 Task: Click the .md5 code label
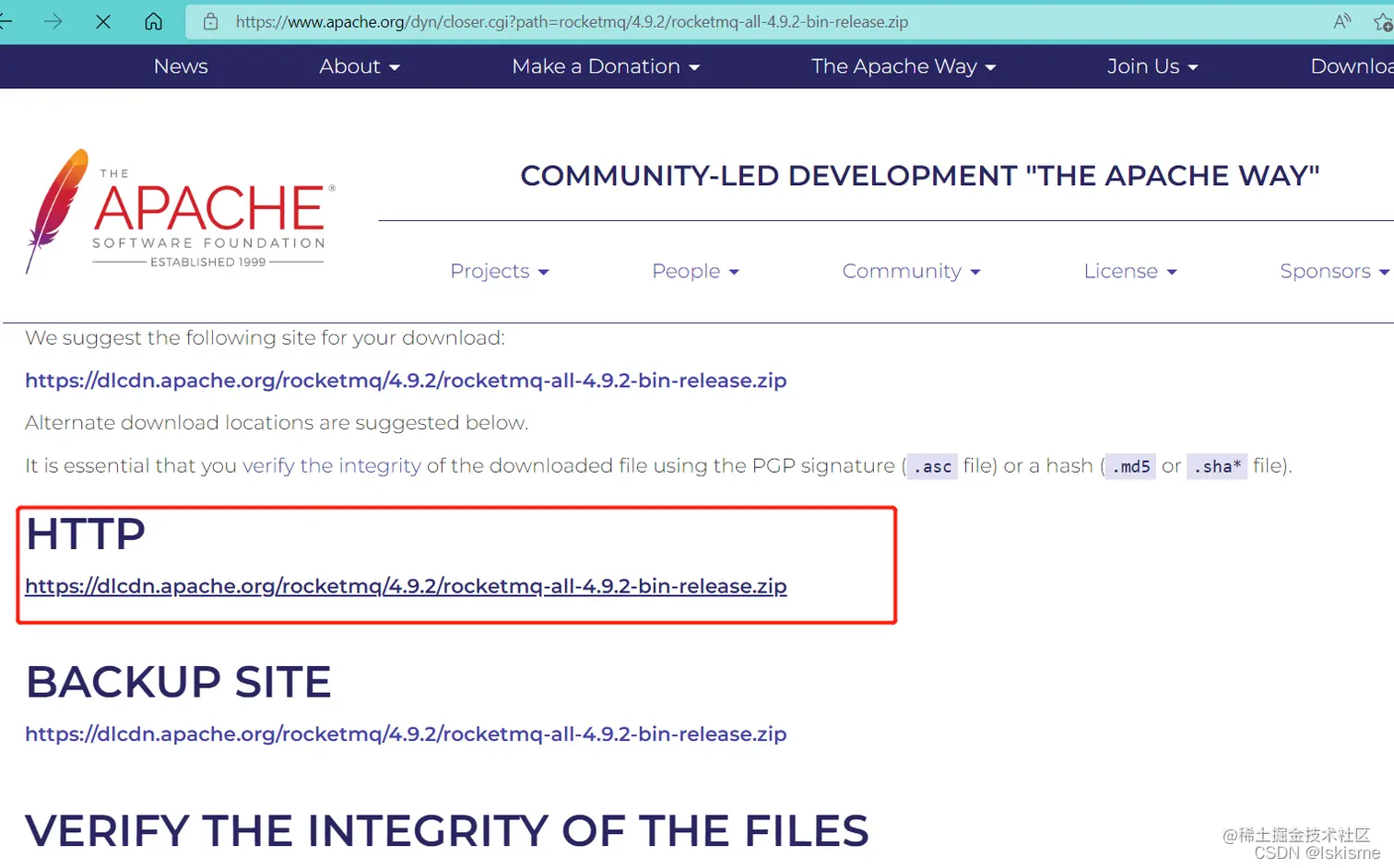click(1130, 467)
